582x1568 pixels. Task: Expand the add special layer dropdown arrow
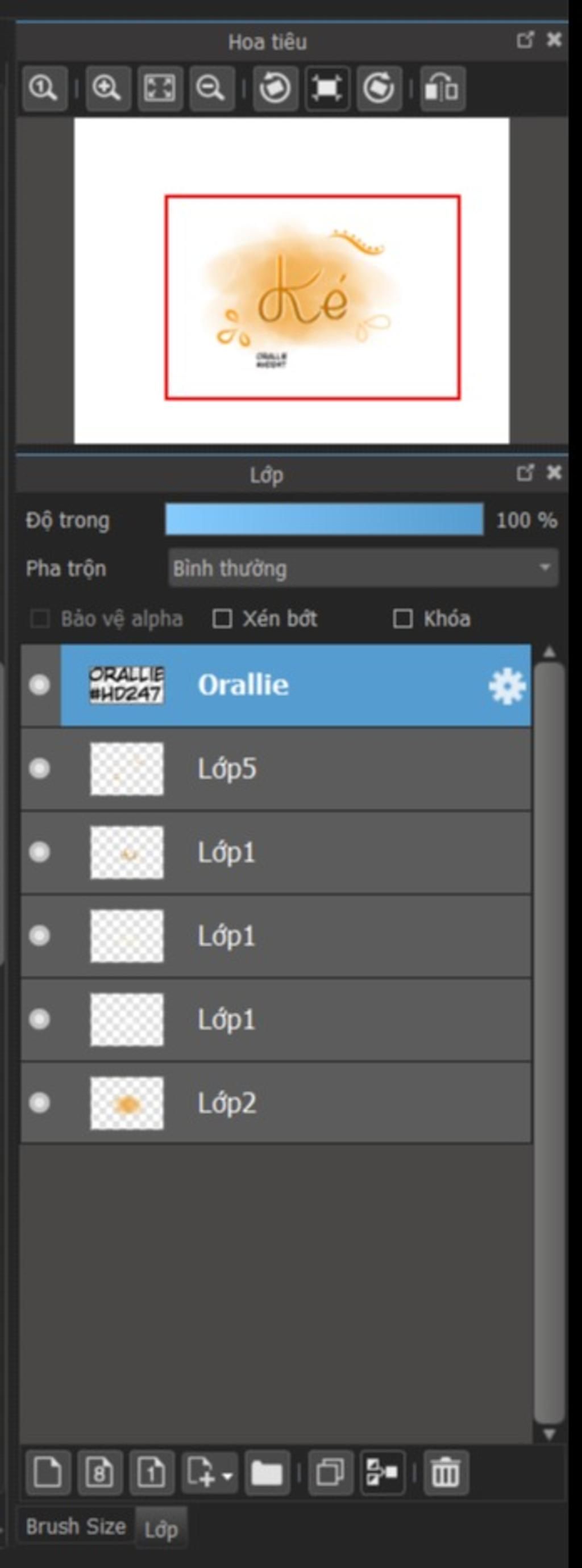pos(228,1476)
